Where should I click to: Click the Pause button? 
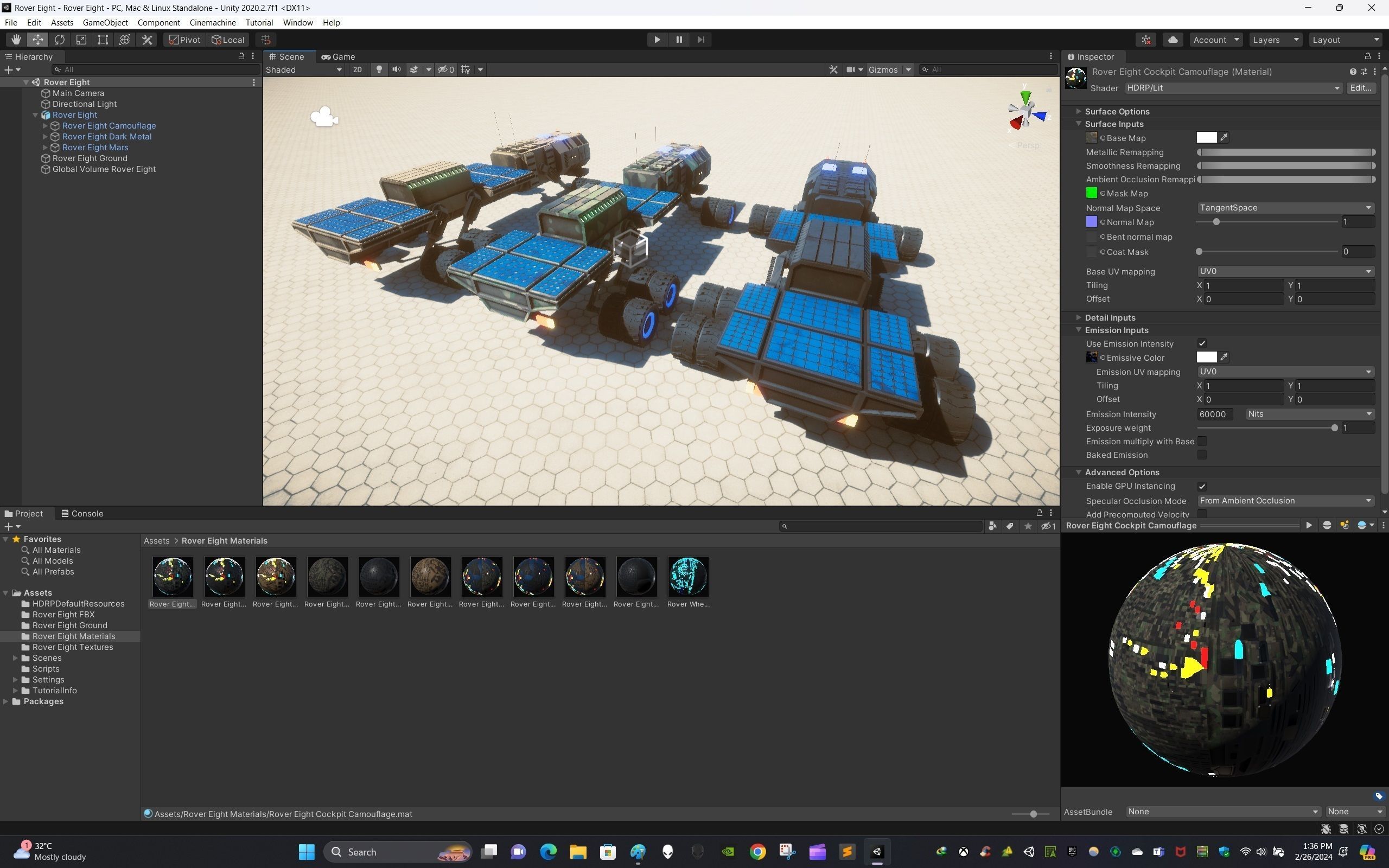(x=679, y=40)
